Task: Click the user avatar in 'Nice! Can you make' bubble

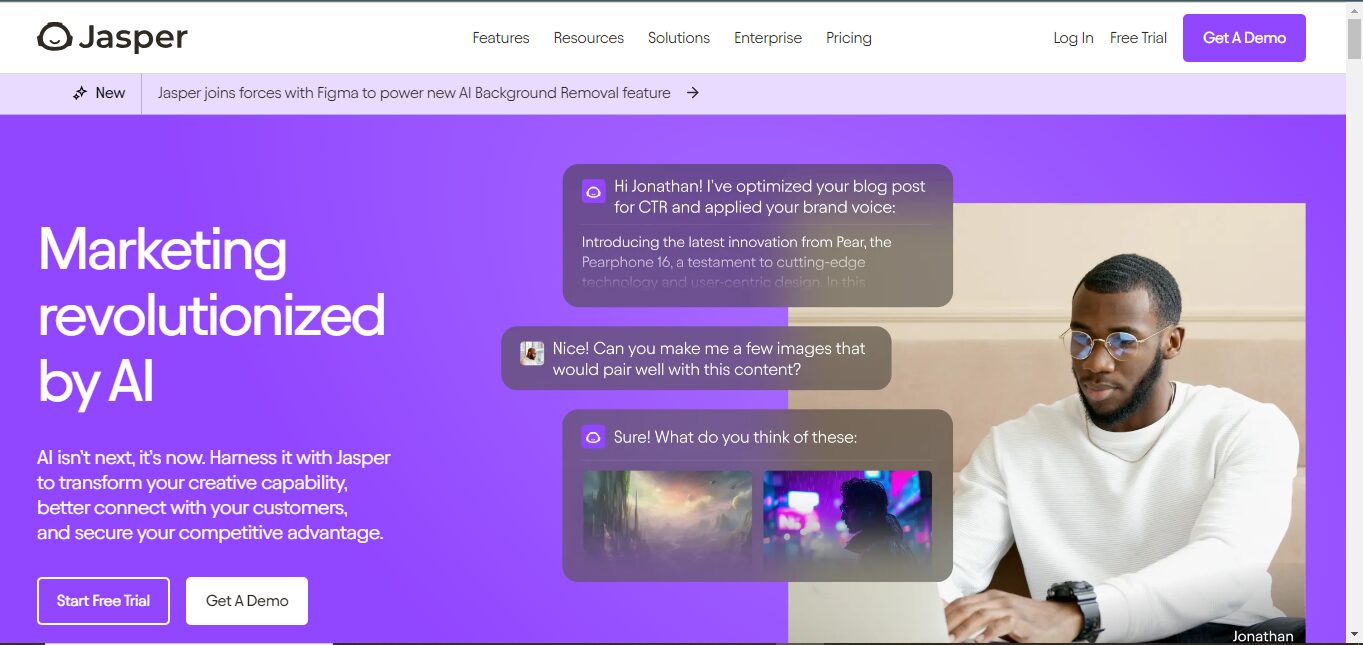Action: [x=532, y=353]
